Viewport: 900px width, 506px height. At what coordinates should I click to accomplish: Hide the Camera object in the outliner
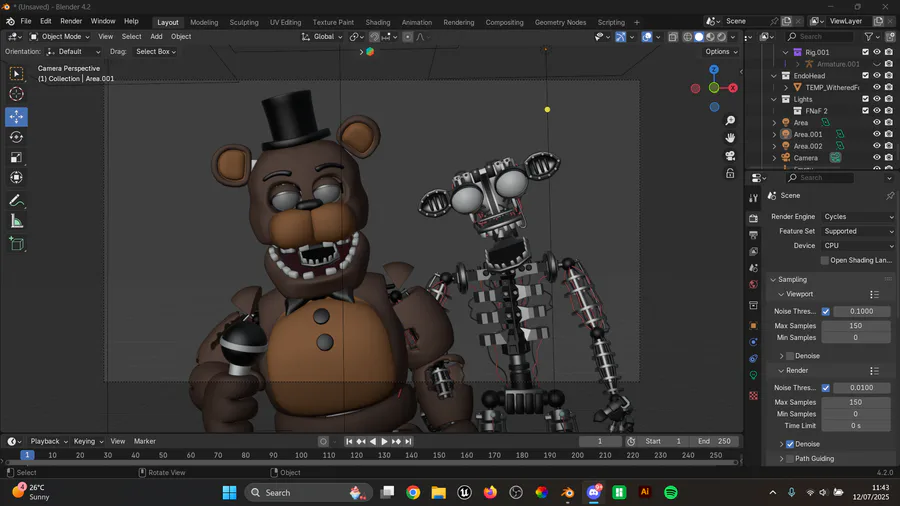coord(877,158)
